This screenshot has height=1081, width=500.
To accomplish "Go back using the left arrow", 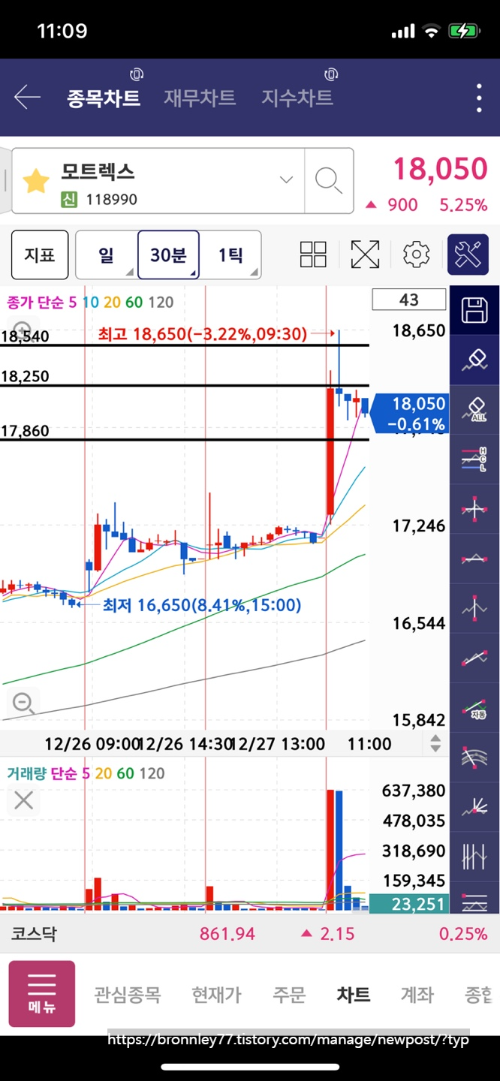I will [27, 97].
